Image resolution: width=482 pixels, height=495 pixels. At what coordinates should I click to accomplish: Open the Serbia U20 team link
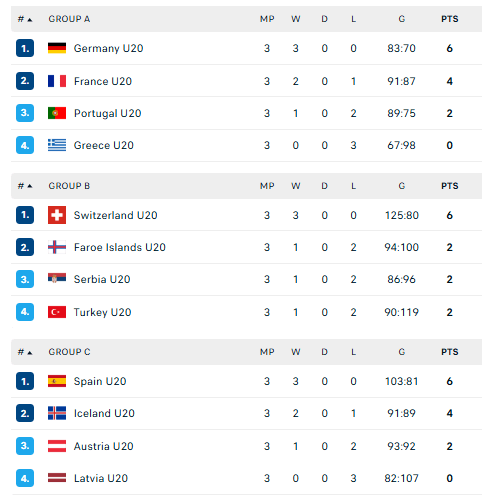point(102,279)
